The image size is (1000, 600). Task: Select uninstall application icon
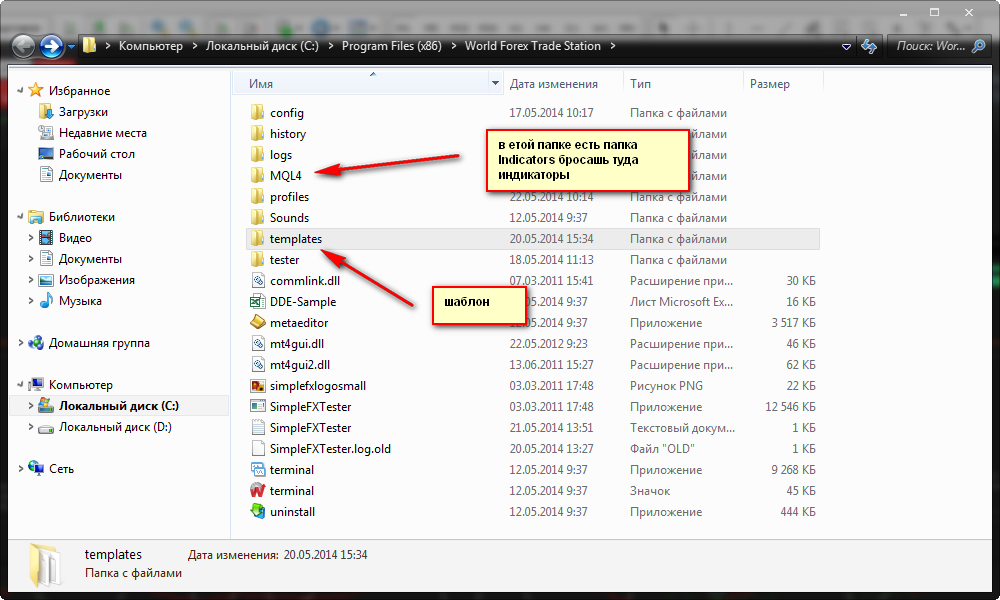(258, 512)
